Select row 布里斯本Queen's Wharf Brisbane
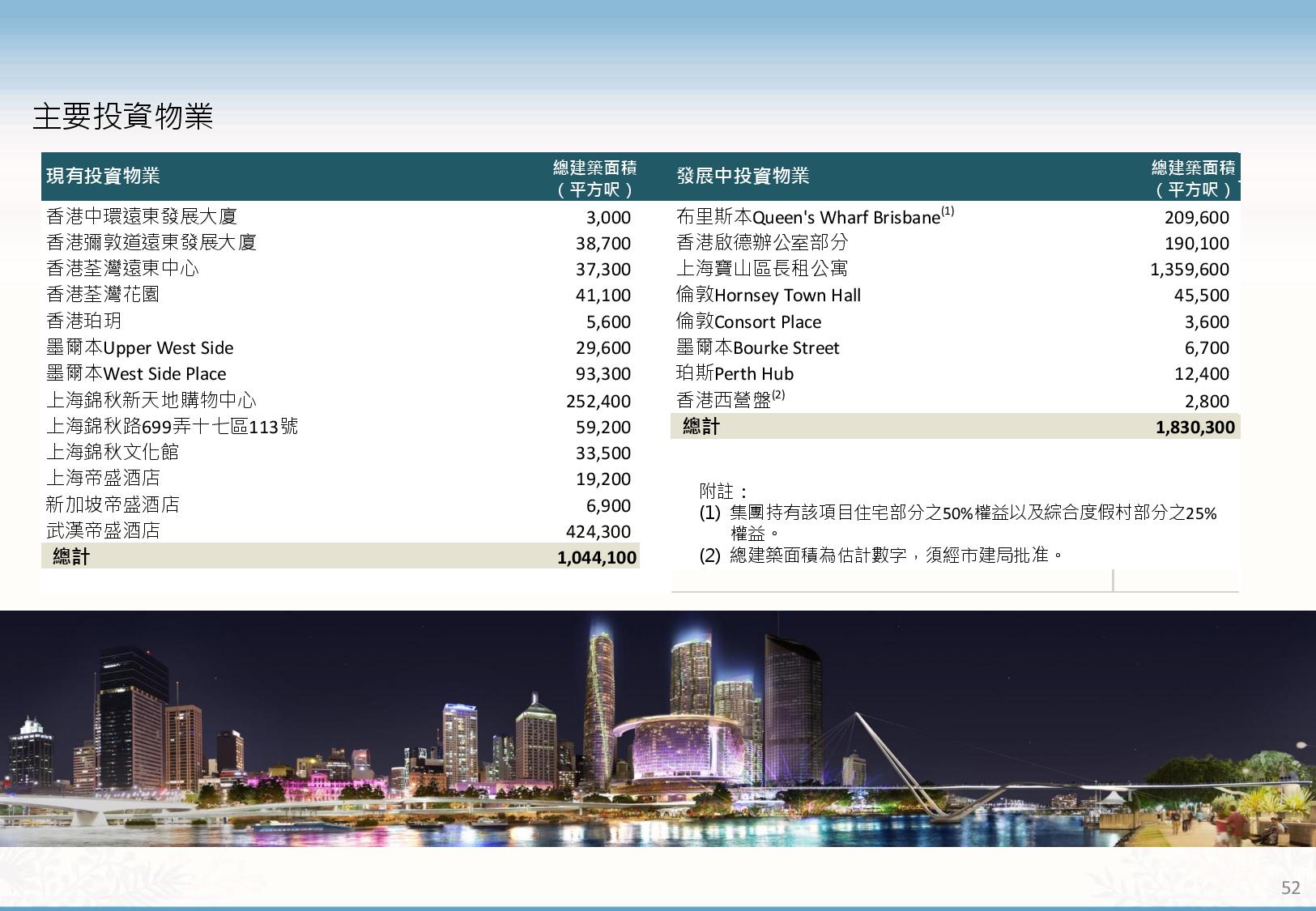The height and width of the screenshot is (911, 1316). [x=956, y=216]
